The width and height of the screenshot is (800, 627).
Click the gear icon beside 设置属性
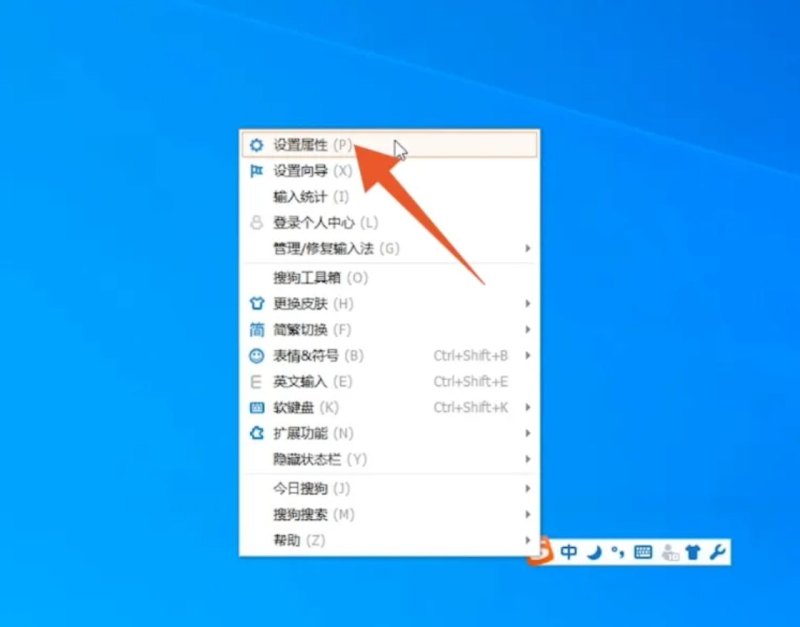[256, 145]
